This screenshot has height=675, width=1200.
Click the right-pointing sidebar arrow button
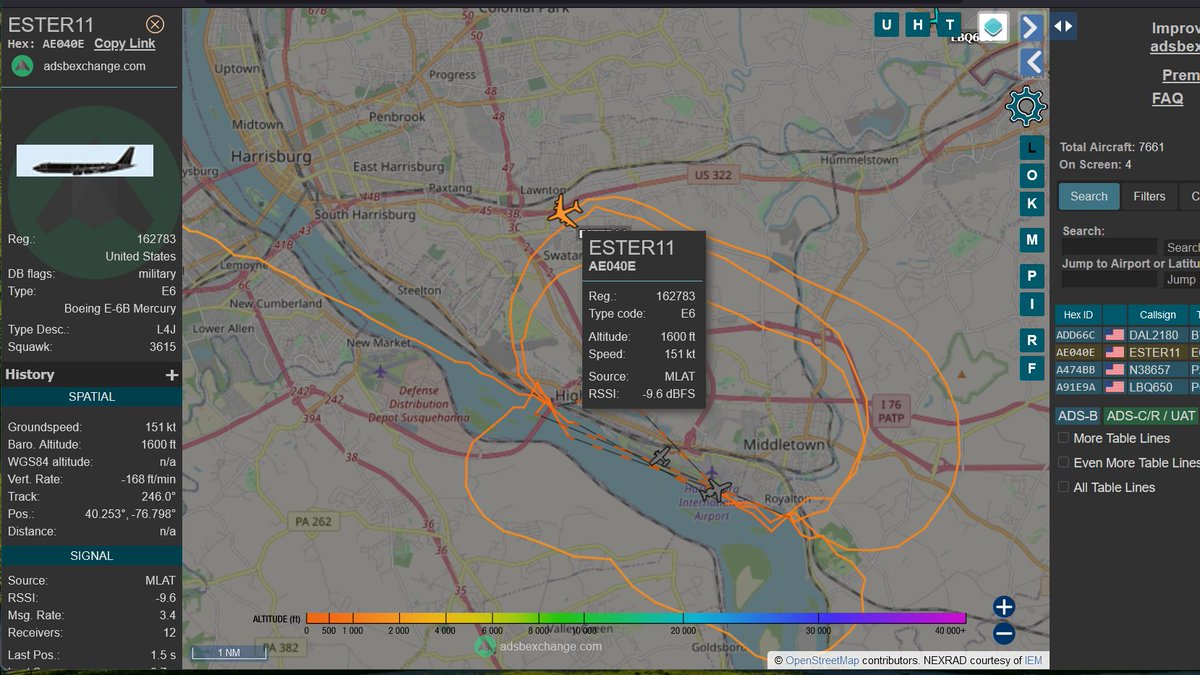click(1032, 27)
